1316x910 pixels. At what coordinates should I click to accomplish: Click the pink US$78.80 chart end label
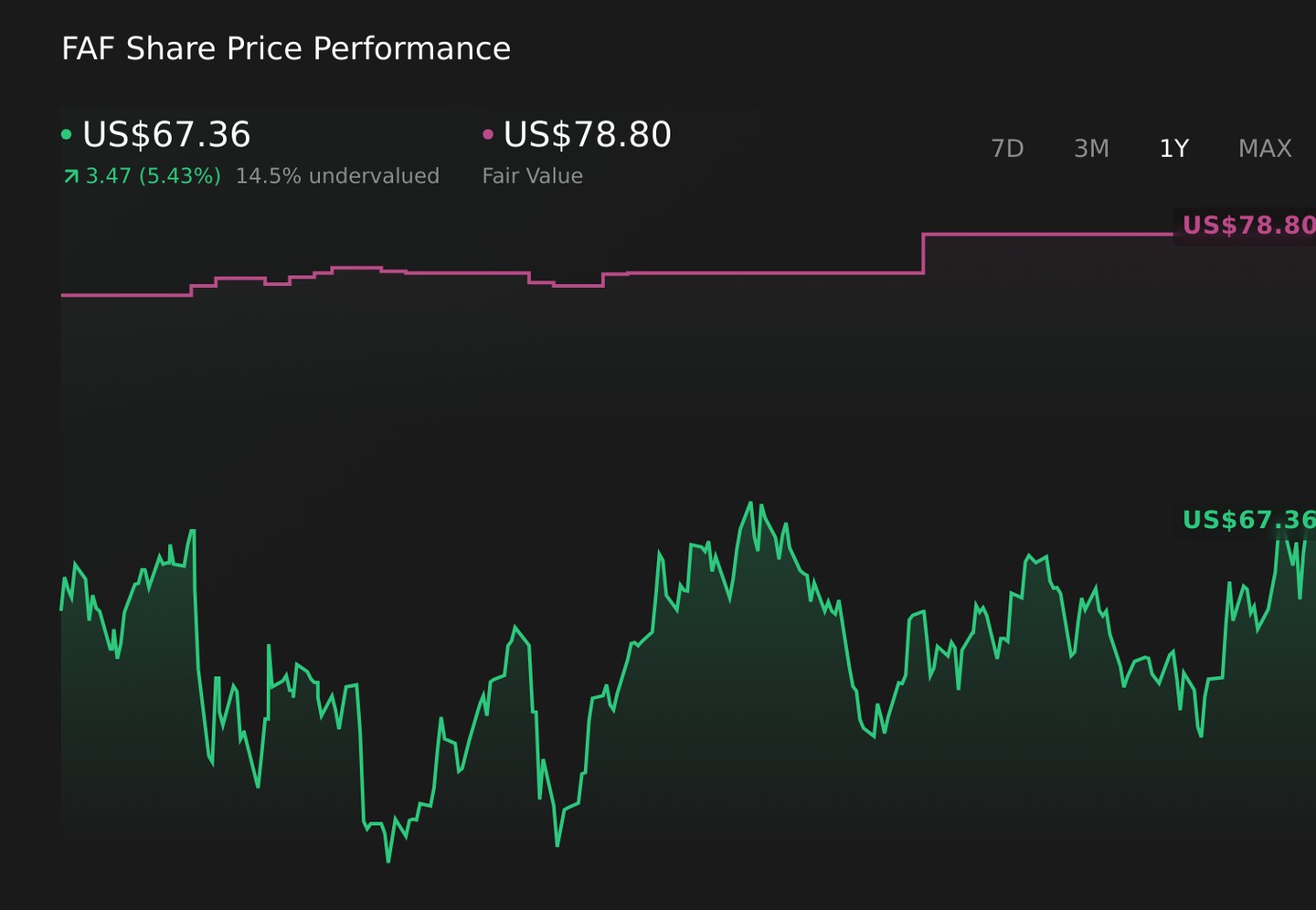point(1247,225)
